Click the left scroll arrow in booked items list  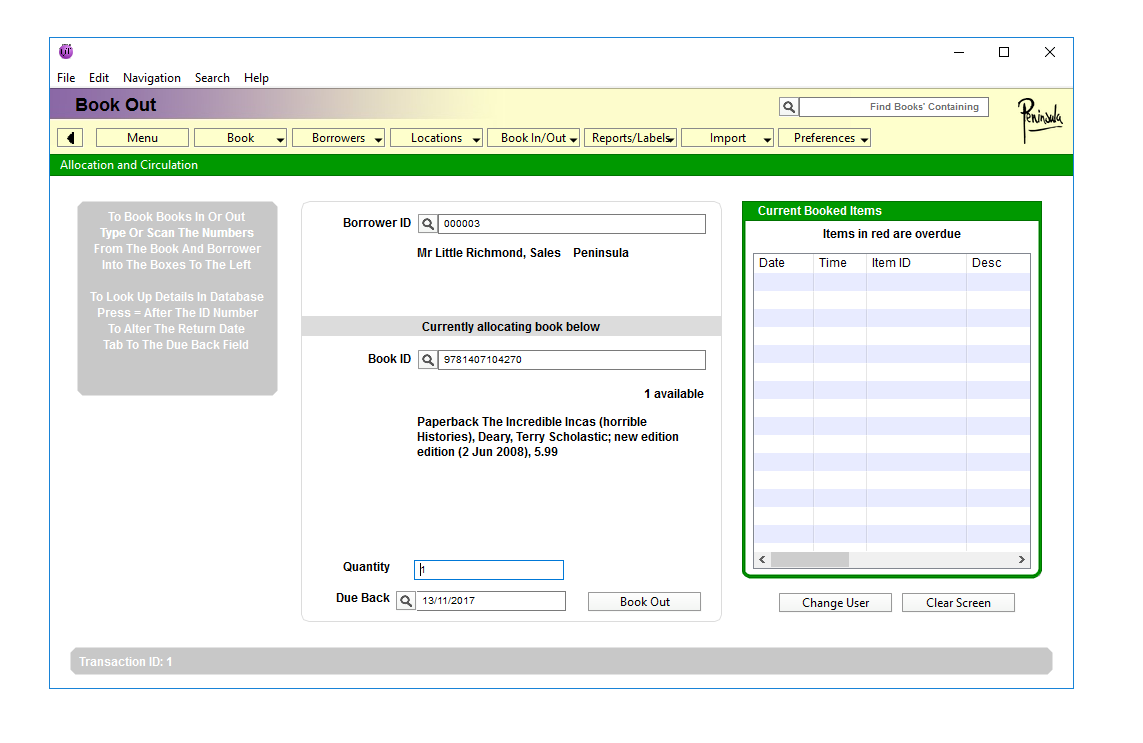[x=762, y=559]
